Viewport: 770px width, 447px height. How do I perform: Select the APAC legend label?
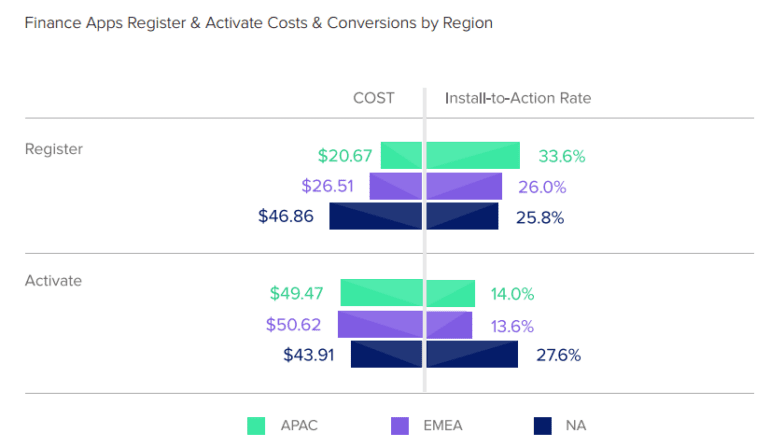(x=299, y=425)
